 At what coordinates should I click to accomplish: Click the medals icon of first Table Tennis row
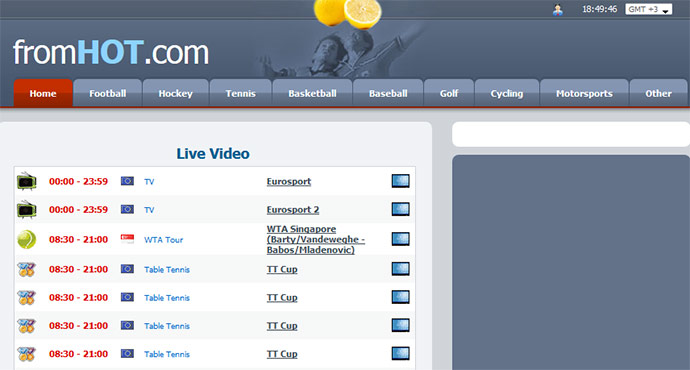[x=26, y=269]
